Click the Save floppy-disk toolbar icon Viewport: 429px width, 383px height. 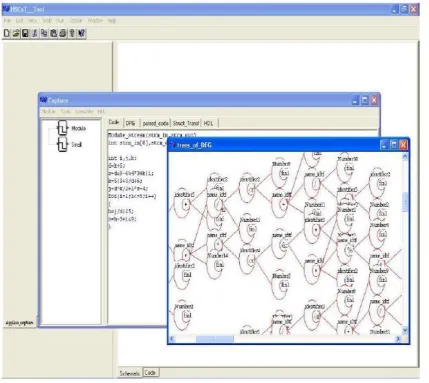point(25,33)
